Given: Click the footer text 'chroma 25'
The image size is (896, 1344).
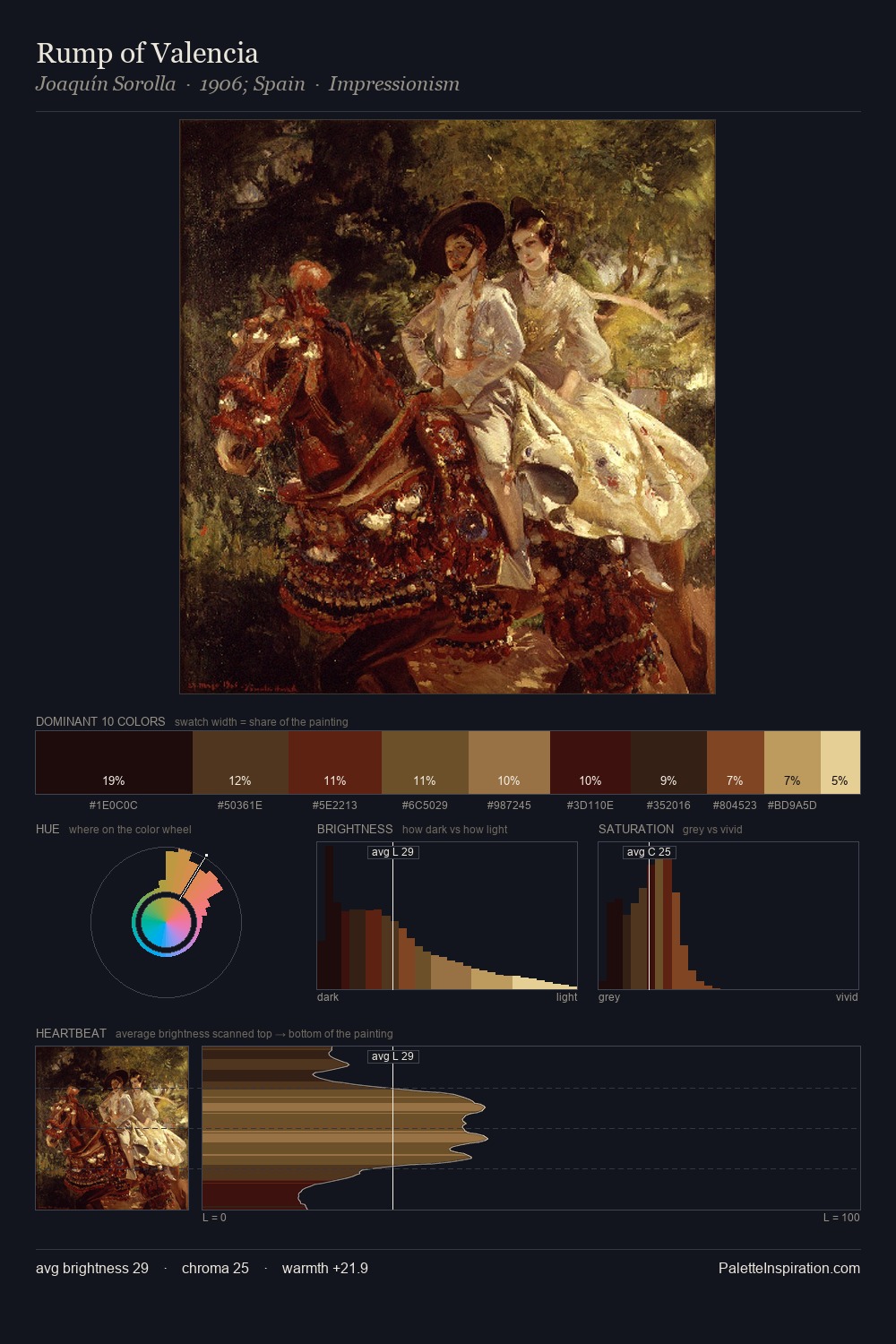Looking at the screenshot, I should click(x=215, y=1269).
